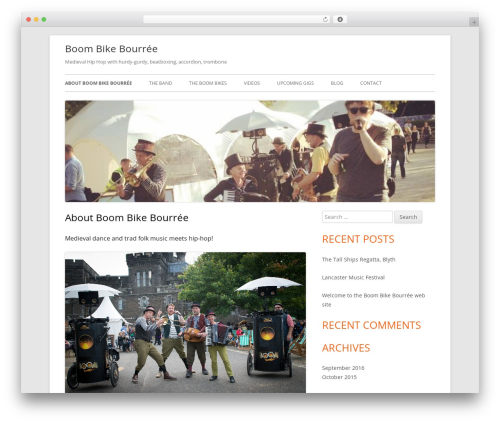Visit the Blog menu item
Viewport: 500px width, 423px height.
pos(337,83)
